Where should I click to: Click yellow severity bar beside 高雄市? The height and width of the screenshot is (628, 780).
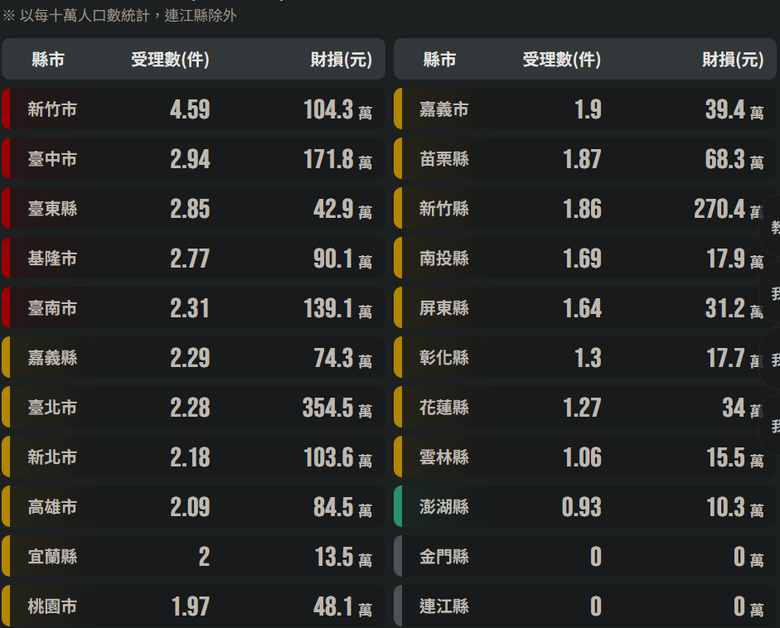click(6, 507)
